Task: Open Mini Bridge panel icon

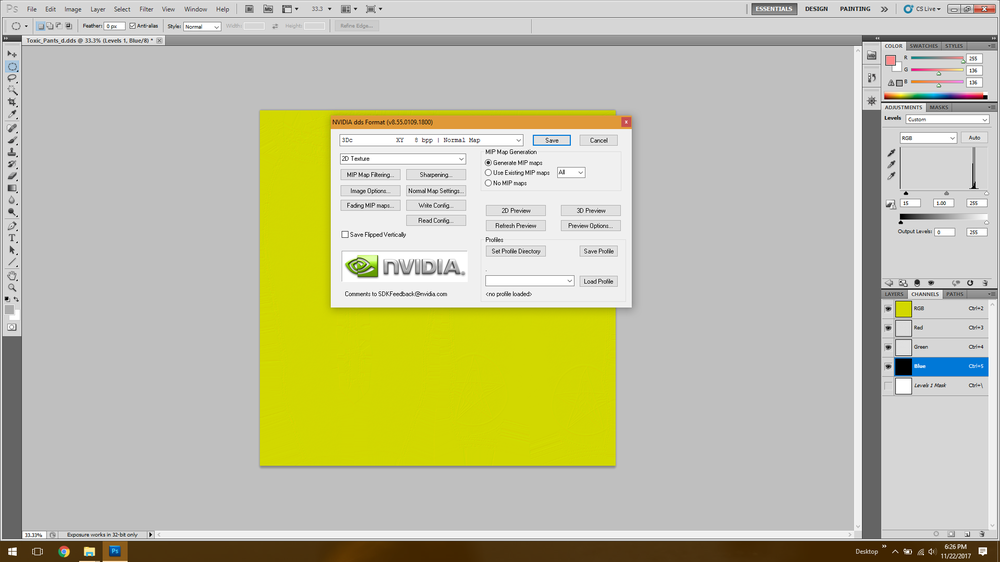Action: coord(872,55)
